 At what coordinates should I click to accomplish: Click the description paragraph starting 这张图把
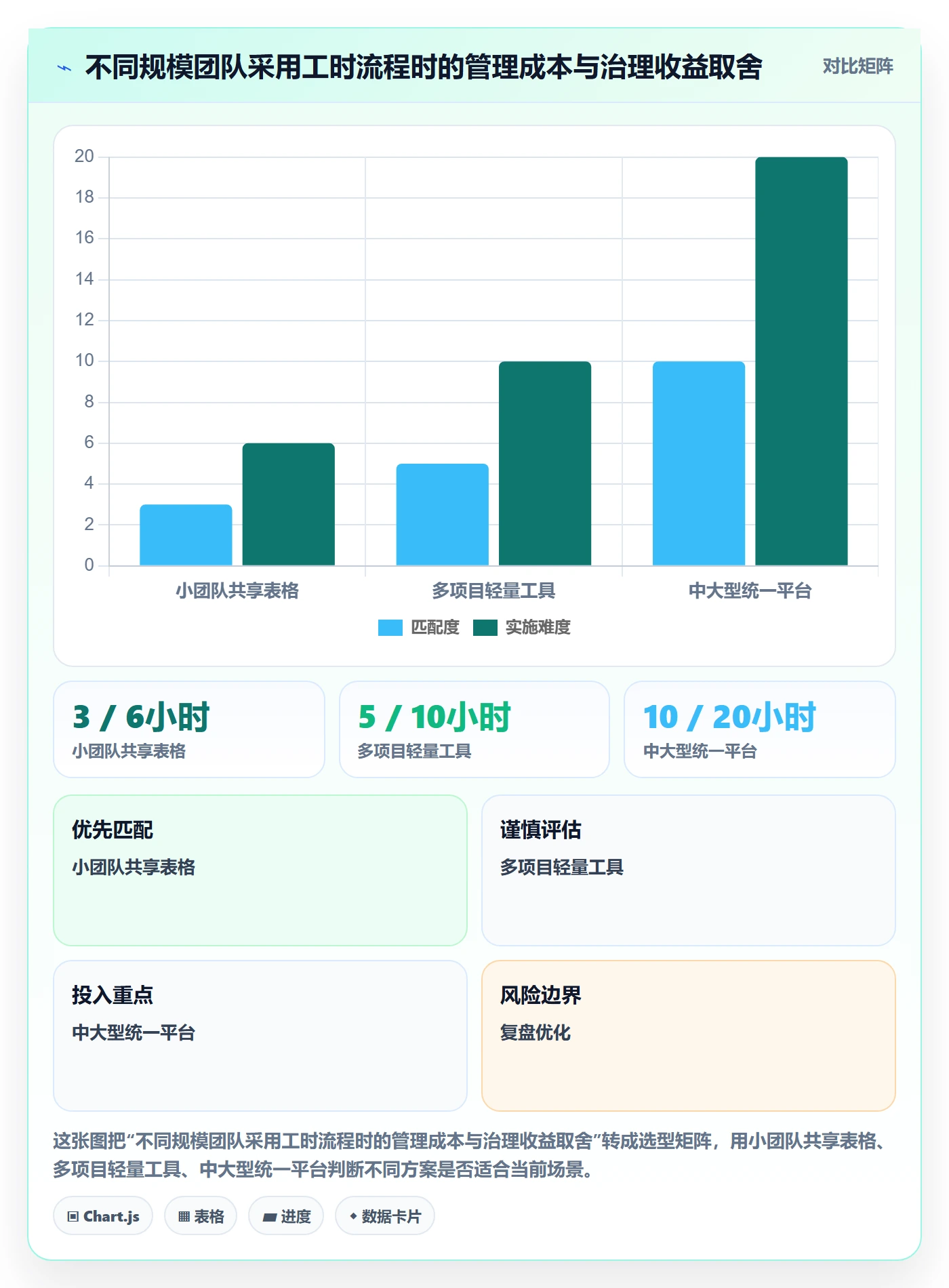(x=471, y=1155)
